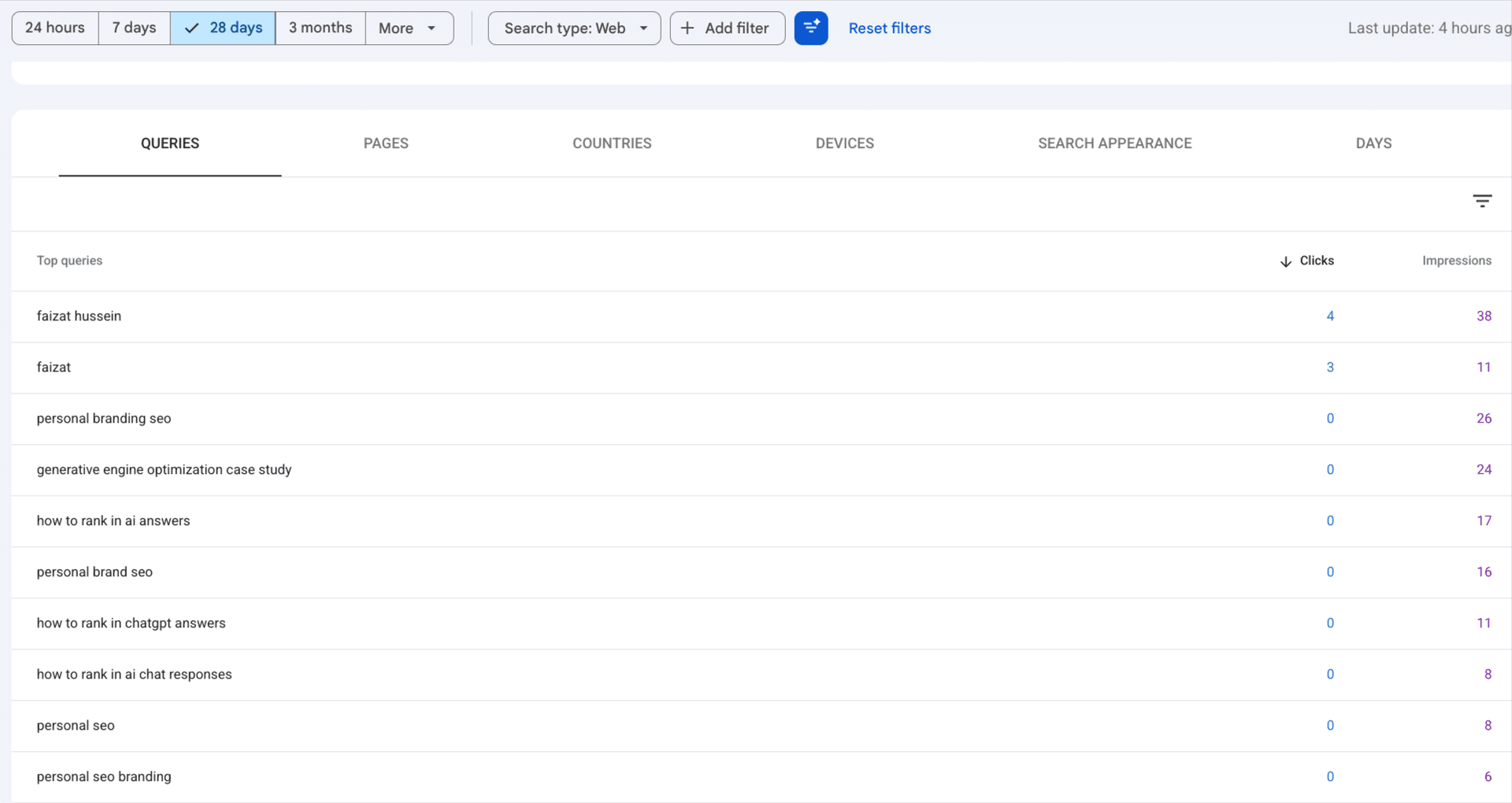Click the clicks value 4 for faizat hussein
The image size is (1512, 803).
[1330, 316]
